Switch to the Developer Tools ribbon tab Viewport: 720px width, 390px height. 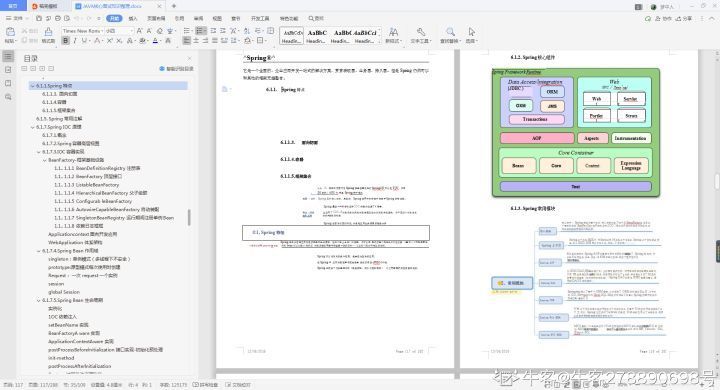coord(260,18)
